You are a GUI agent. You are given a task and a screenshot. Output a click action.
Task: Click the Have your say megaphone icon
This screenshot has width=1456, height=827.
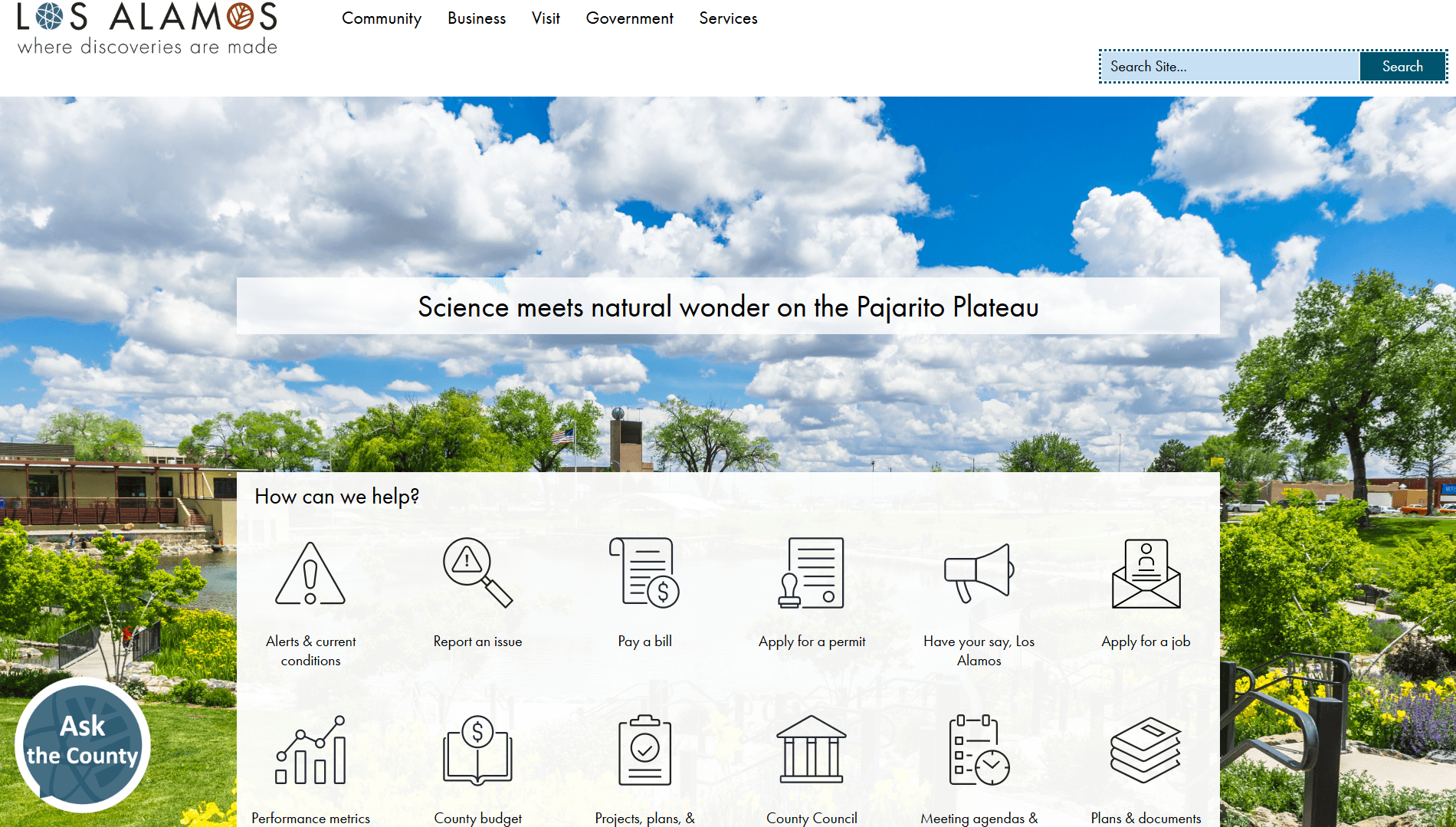coord(979,573)
